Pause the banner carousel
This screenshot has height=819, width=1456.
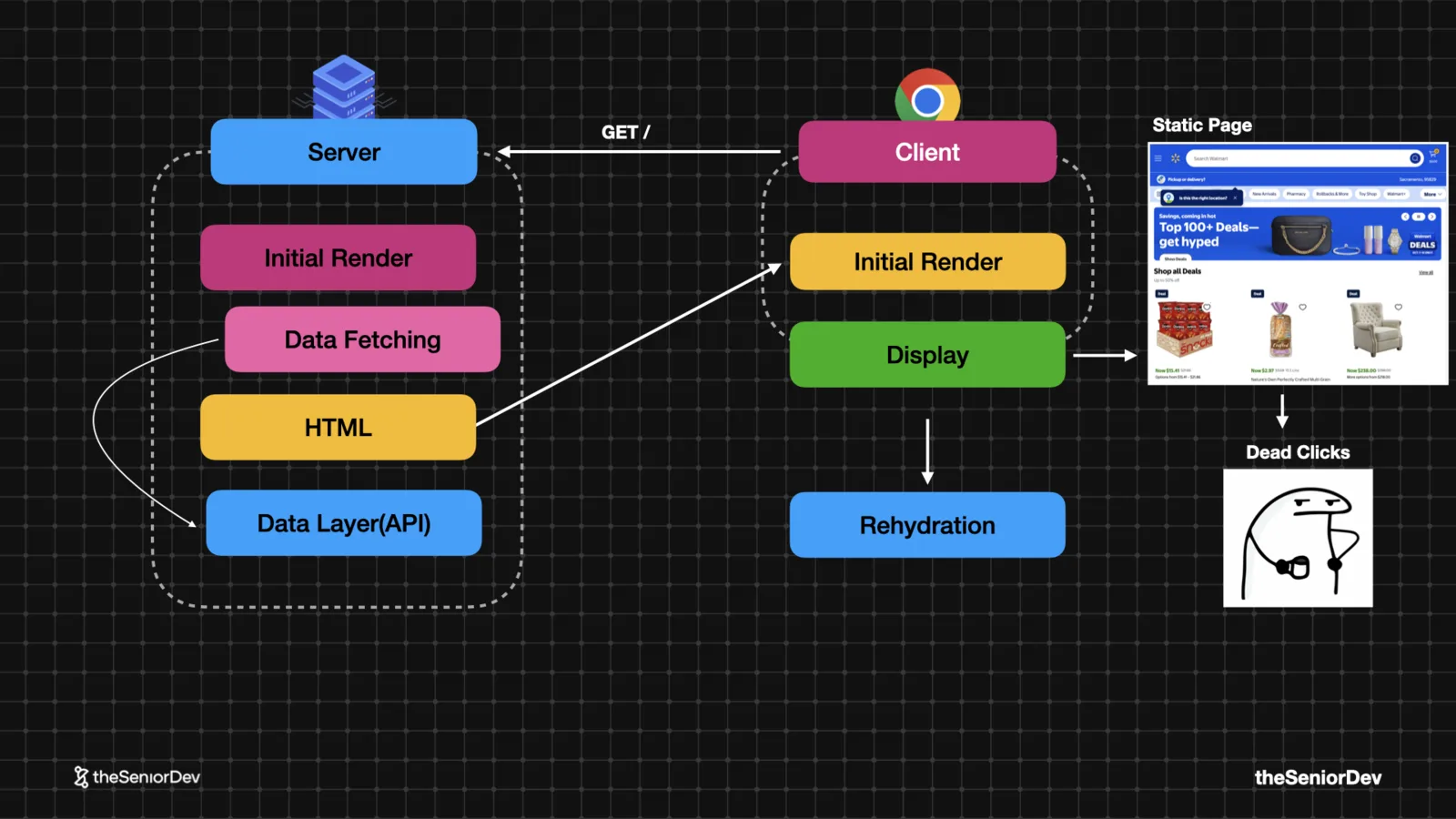pos(1419,217)
